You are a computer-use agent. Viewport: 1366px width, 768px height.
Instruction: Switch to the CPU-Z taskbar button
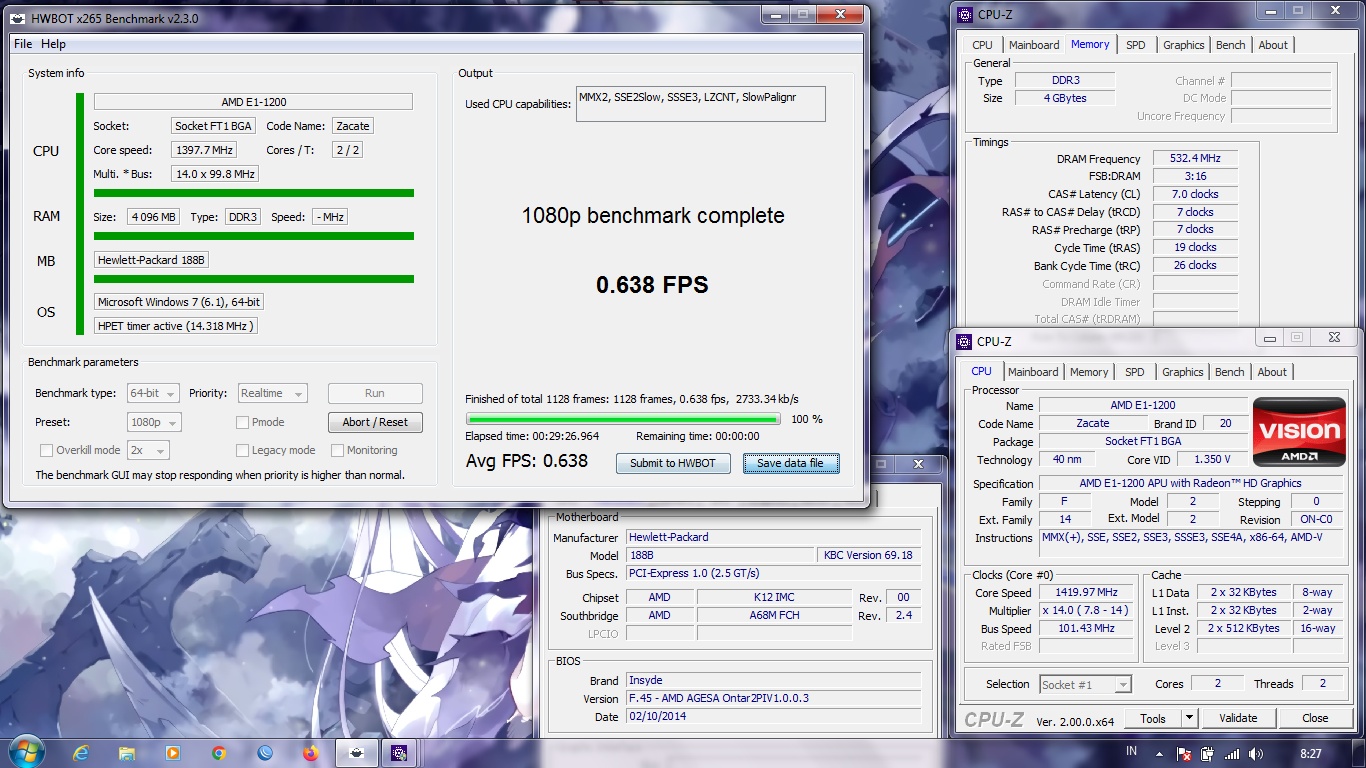pyautogui.click(x=401, y=753)
